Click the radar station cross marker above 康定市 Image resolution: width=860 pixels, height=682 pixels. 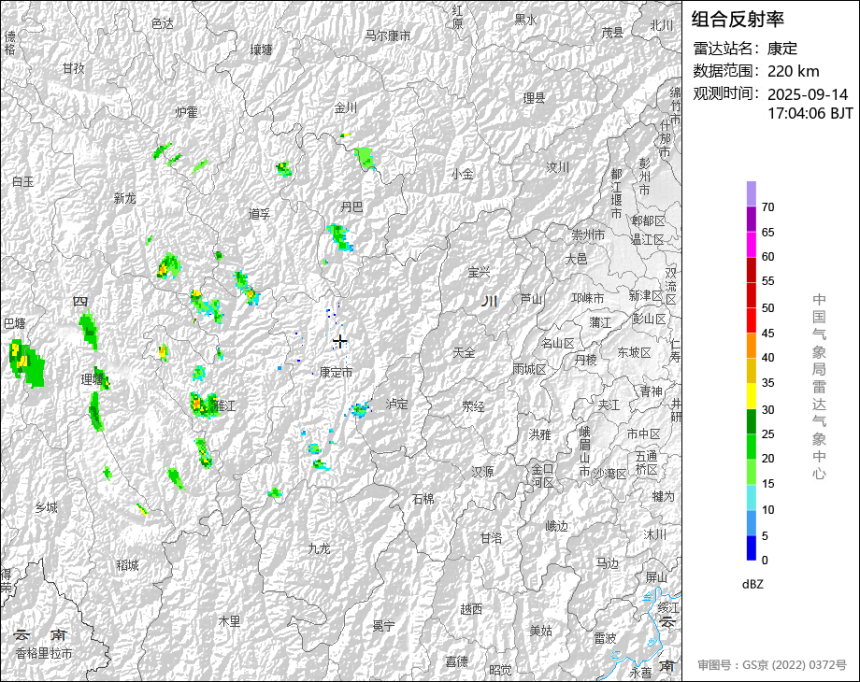[340, 341]
